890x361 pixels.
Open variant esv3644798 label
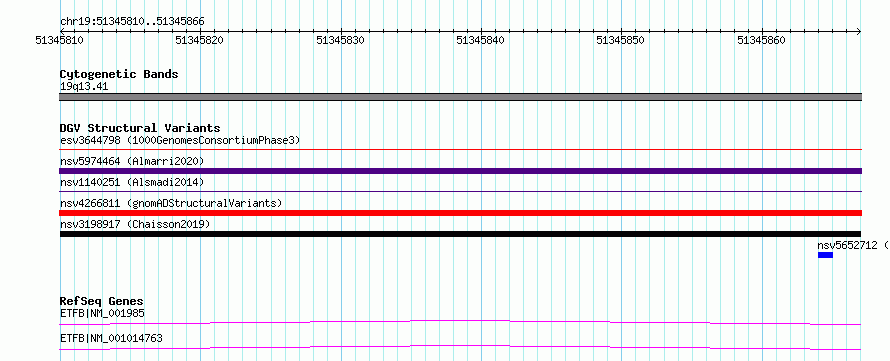(x=180, y=140)
